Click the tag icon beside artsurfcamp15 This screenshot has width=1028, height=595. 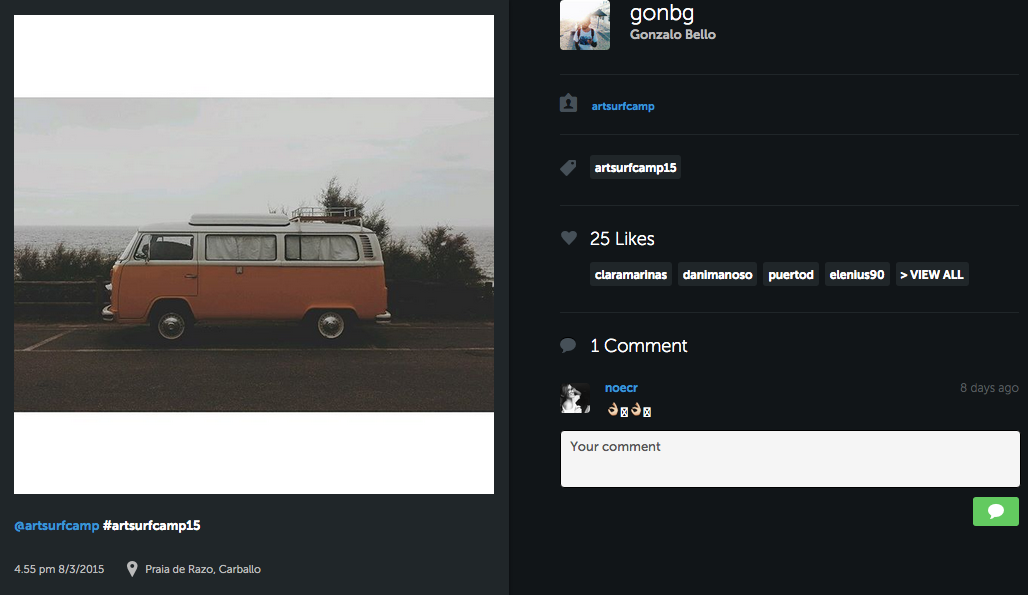tap(568, 168)
